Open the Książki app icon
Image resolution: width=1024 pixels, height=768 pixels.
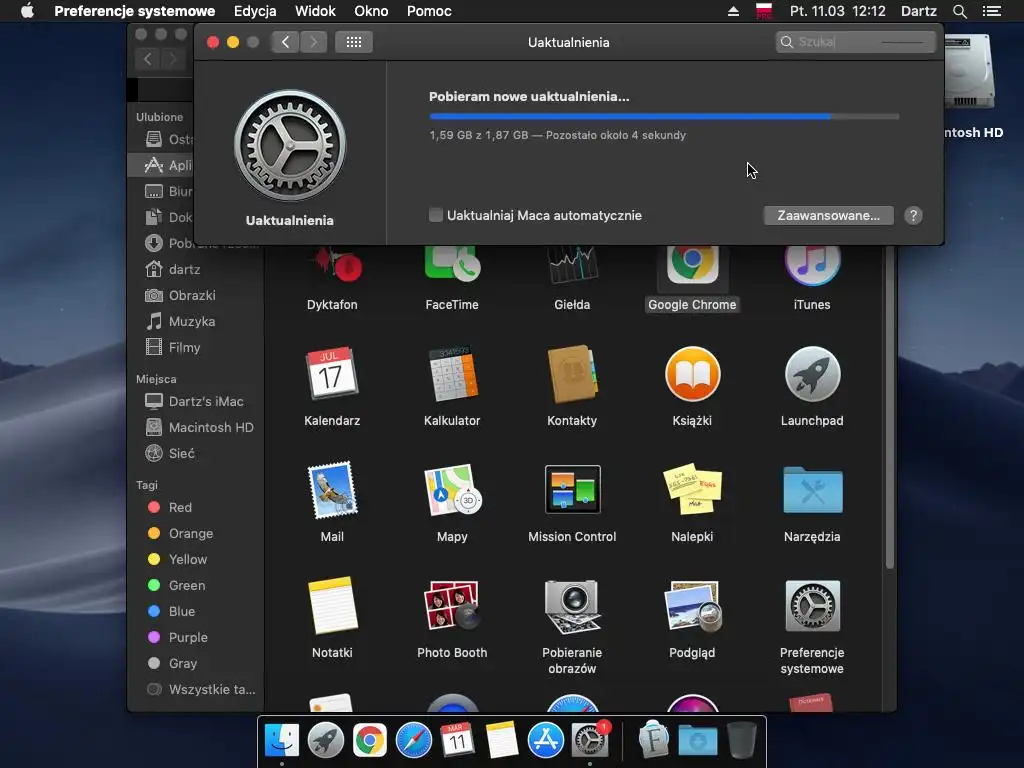point(692,374)
